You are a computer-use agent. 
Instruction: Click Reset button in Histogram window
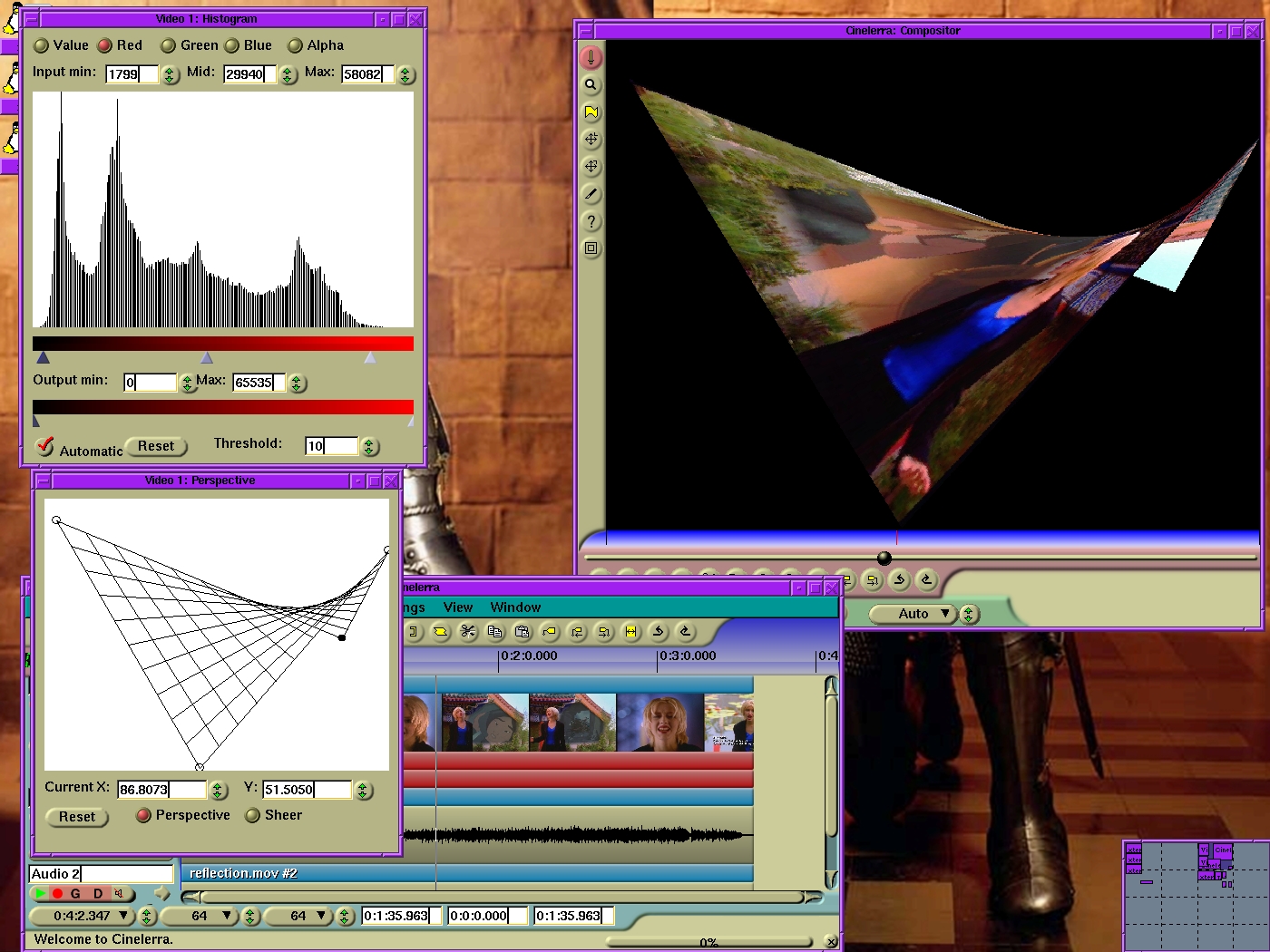click(156, 446)
